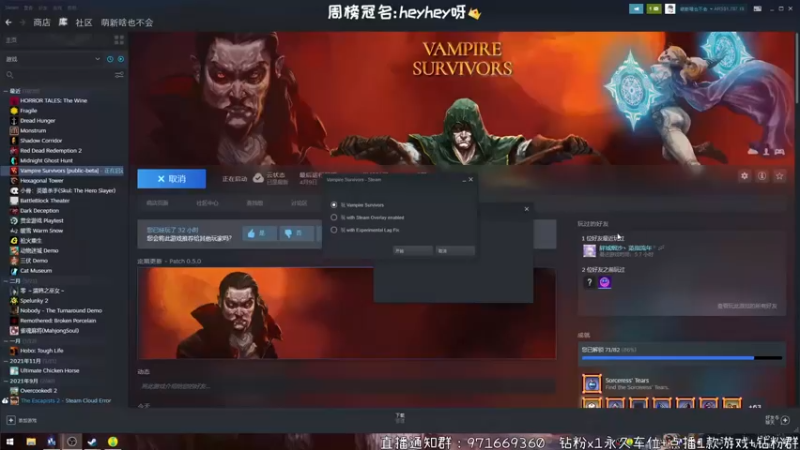Select the Steam Overlay enabled launch option

(x=334, y=217)
